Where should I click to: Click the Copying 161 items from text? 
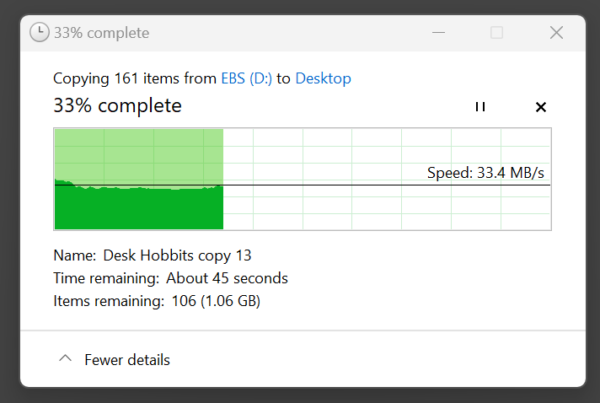point(134,78)
